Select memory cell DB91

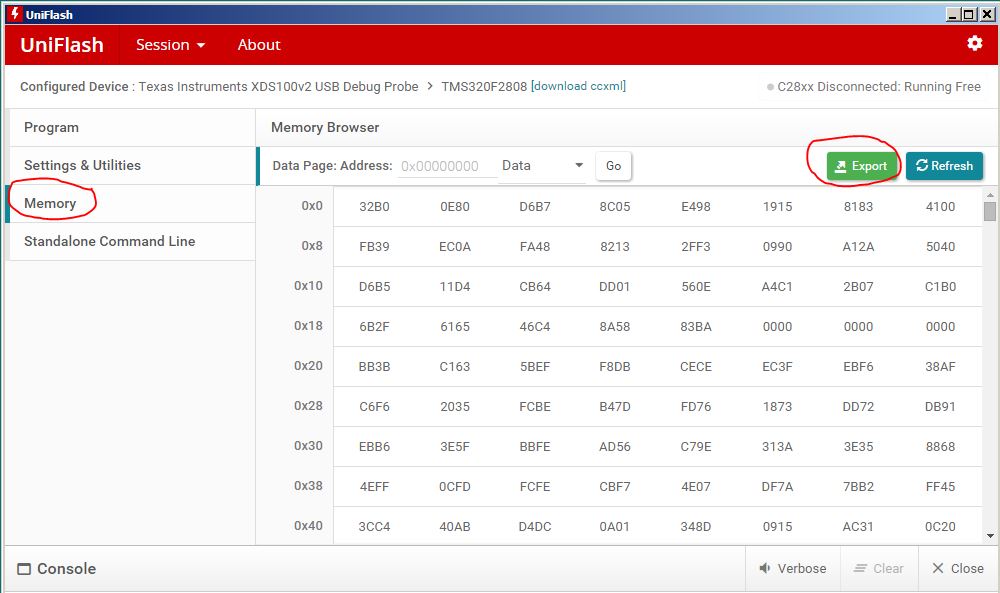pos(941,407)
